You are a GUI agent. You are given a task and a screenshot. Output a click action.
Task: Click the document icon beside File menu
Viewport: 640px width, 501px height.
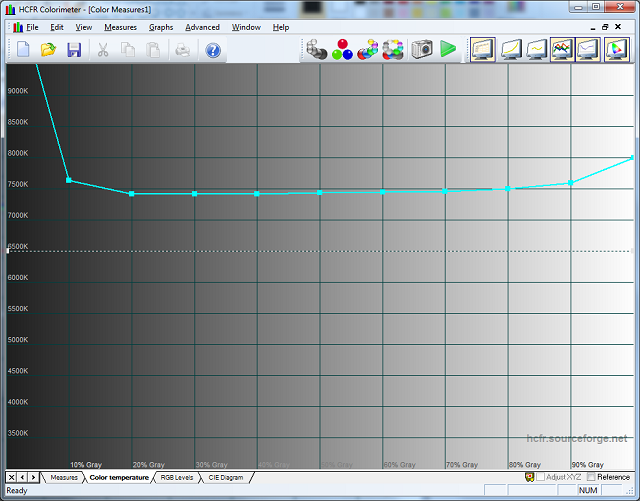point(18,27)
